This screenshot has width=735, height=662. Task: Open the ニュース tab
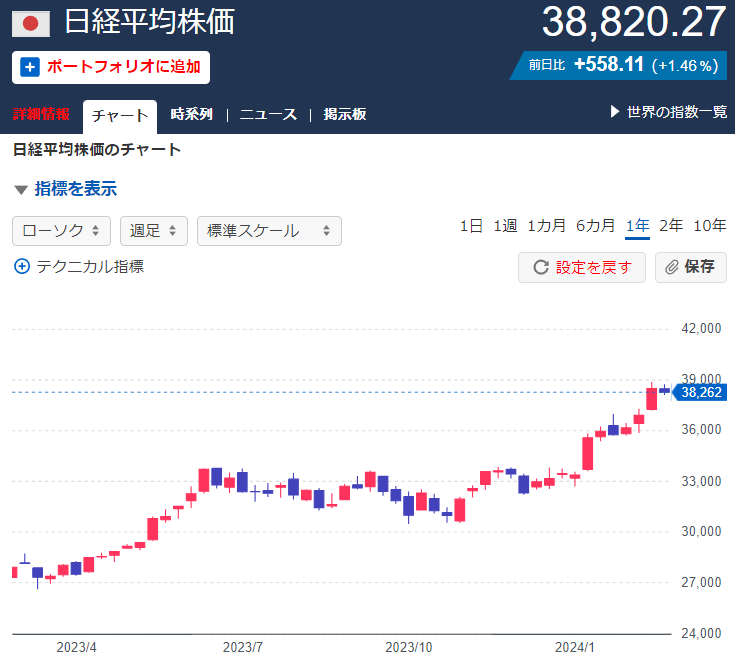268,114
